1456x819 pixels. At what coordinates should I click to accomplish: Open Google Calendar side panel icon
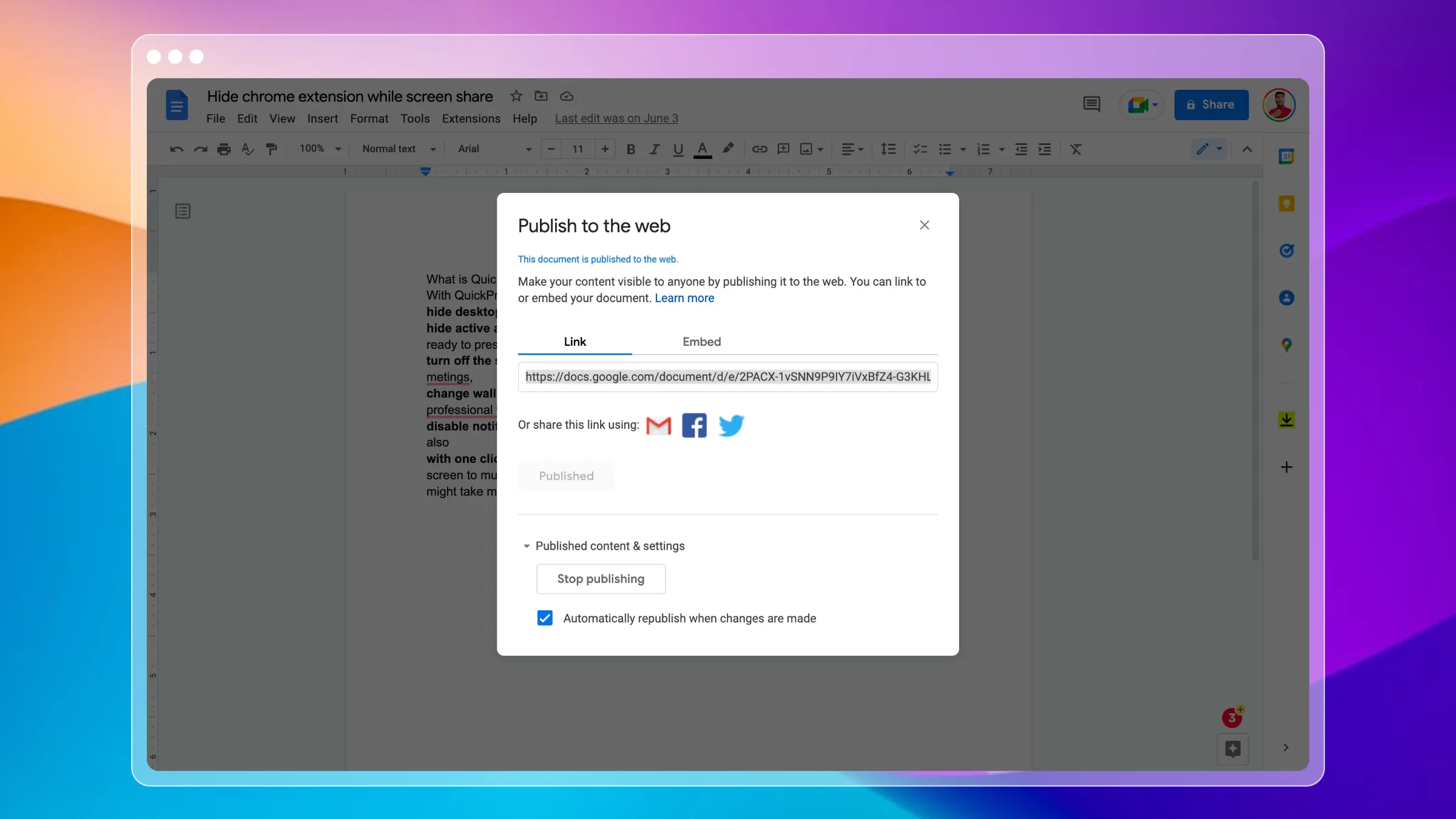tap(1286, 157)
